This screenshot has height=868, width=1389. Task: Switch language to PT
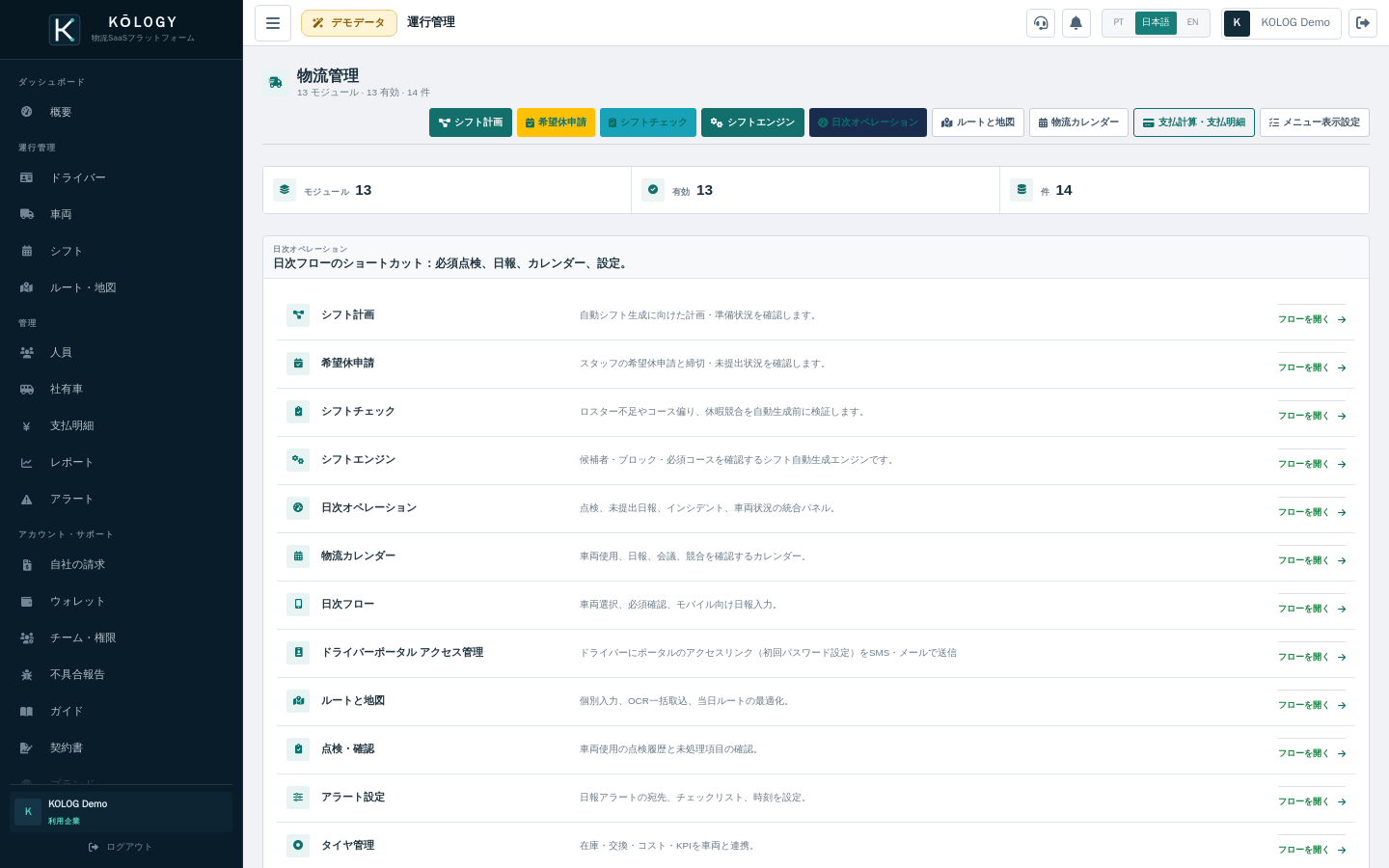click(x=1119, y=23)
